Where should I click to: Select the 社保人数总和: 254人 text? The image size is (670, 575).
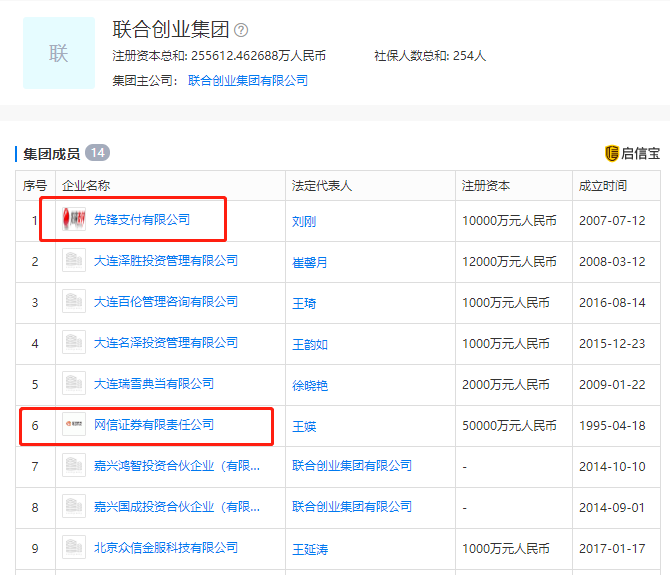pyautogui.click(x=430, y=56)
